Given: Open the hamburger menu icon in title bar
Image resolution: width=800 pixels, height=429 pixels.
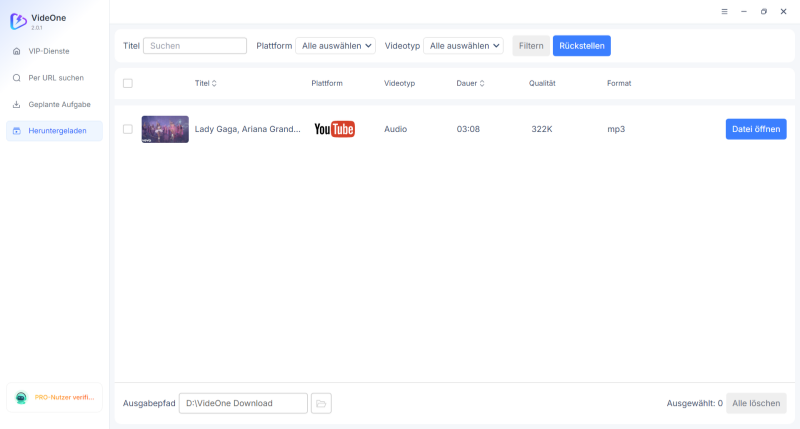Looking at the screenshot, I should [x=724, y=11].
